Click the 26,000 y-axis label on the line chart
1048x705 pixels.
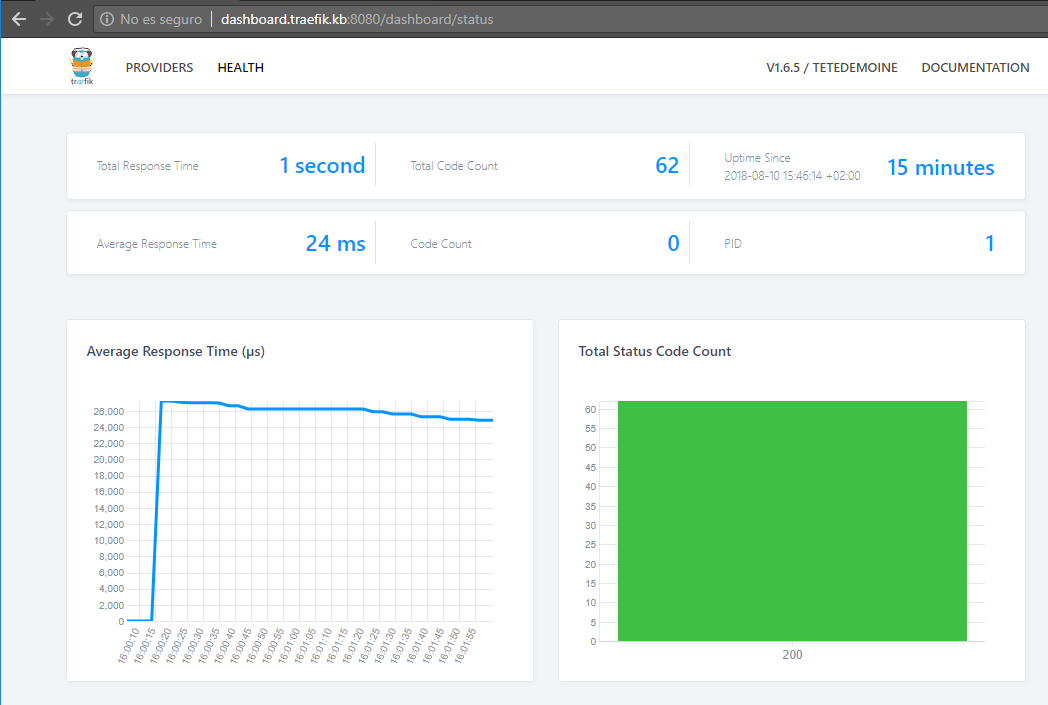[108, 412]
